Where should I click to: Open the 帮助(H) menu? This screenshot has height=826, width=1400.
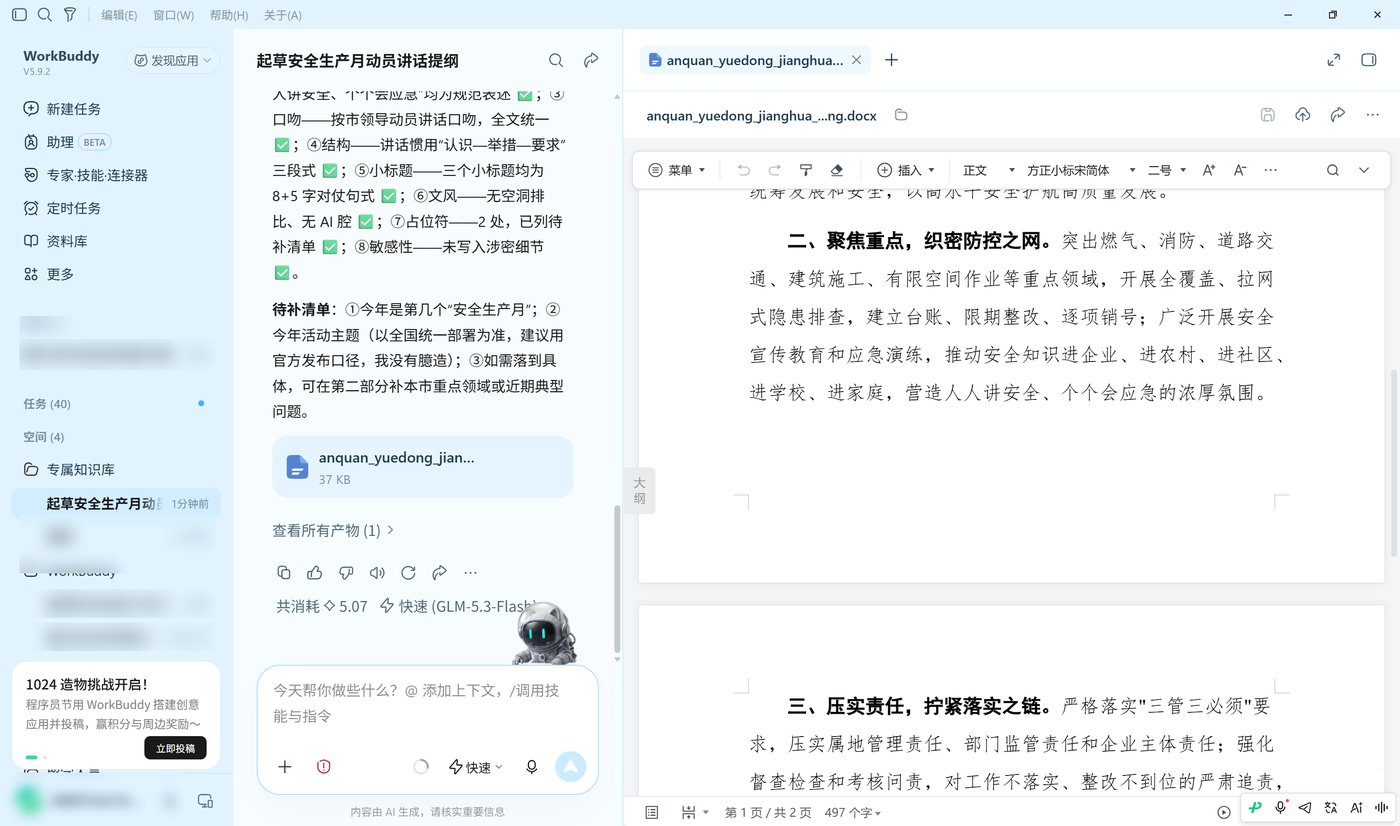pos(229,15)
